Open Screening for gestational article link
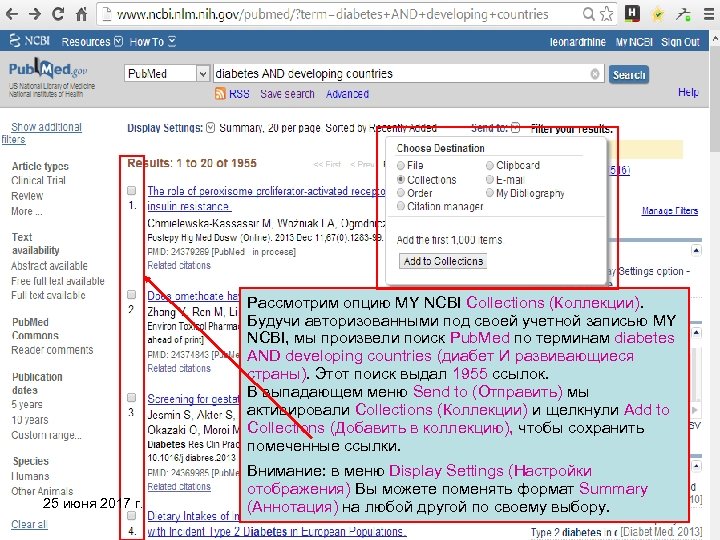 click(193, 399)
